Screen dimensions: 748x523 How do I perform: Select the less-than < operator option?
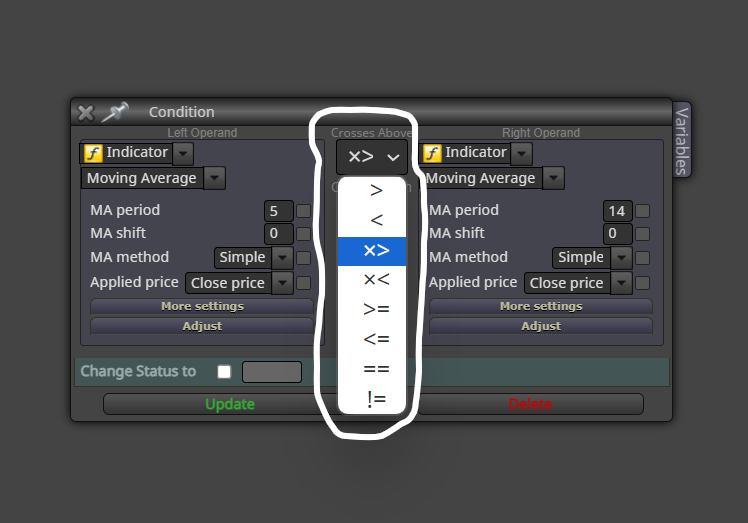click(372, 221)
